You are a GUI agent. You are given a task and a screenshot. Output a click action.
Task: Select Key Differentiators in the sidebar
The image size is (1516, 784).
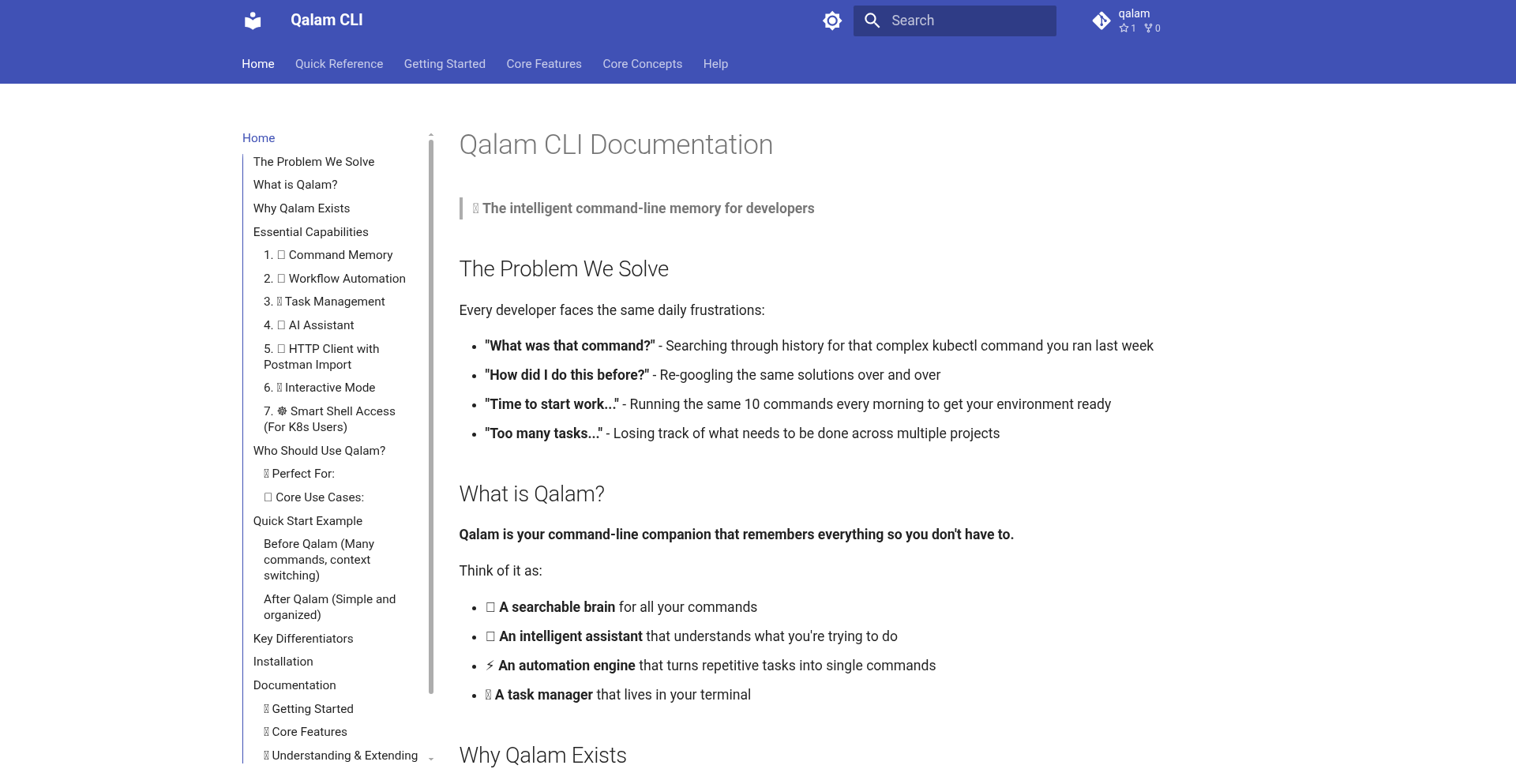(303, 639)
